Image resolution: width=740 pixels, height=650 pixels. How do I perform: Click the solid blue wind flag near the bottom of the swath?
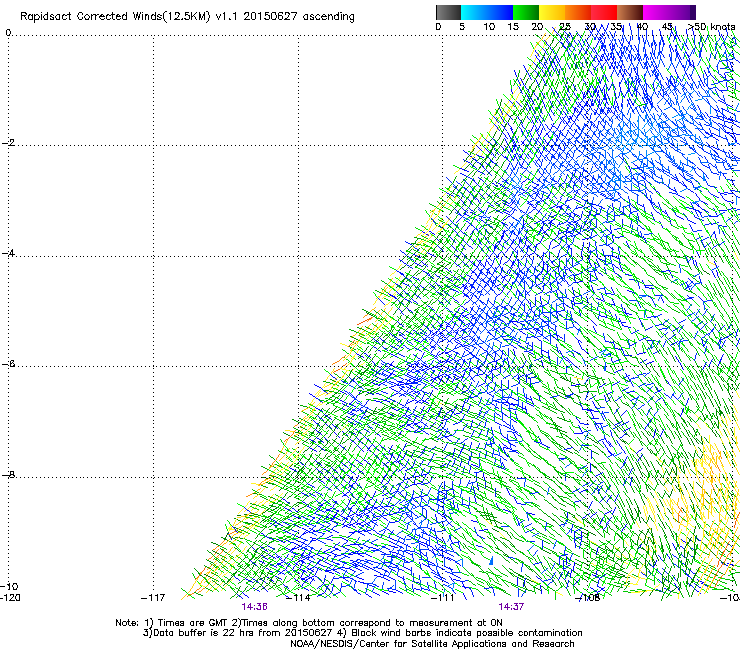491,560
